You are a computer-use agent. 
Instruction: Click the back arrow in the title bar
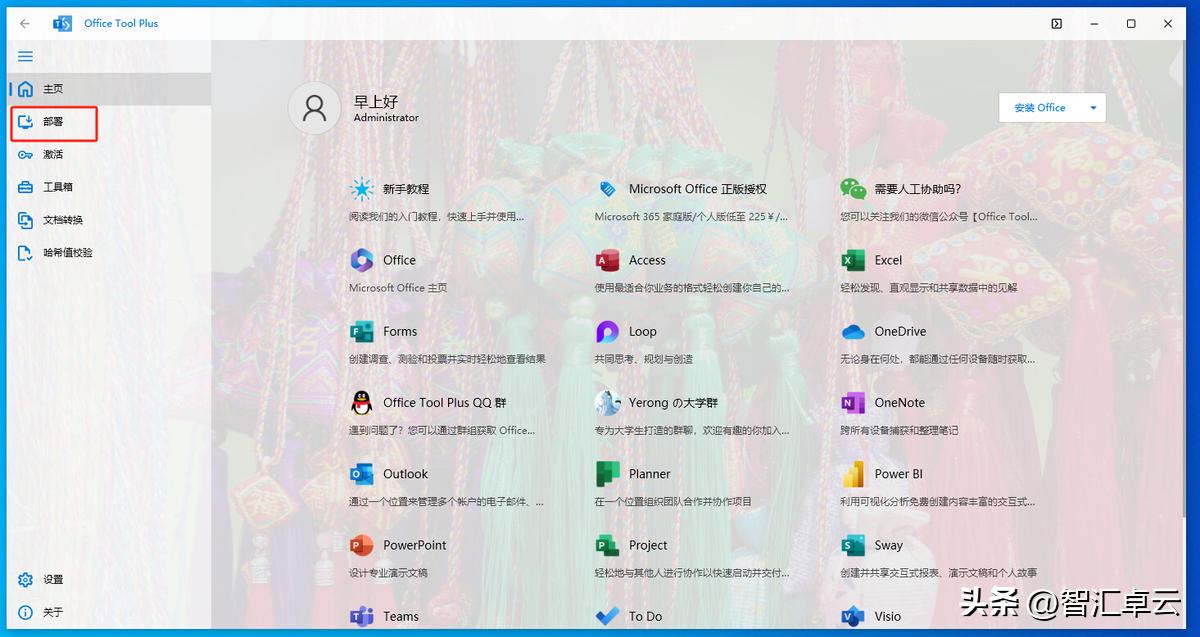pos(24,22)
